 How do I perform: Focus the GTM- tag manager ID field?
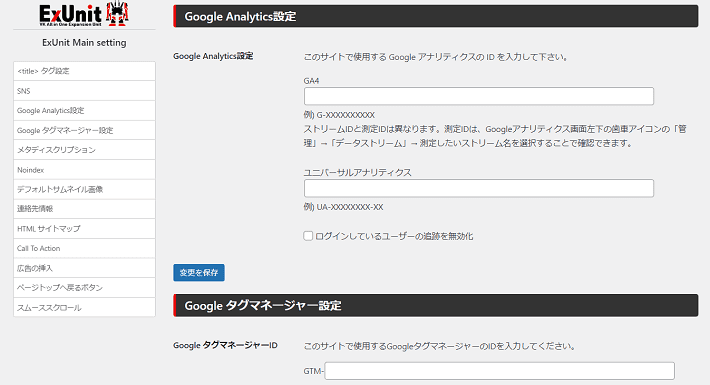(x=499, y=371)
